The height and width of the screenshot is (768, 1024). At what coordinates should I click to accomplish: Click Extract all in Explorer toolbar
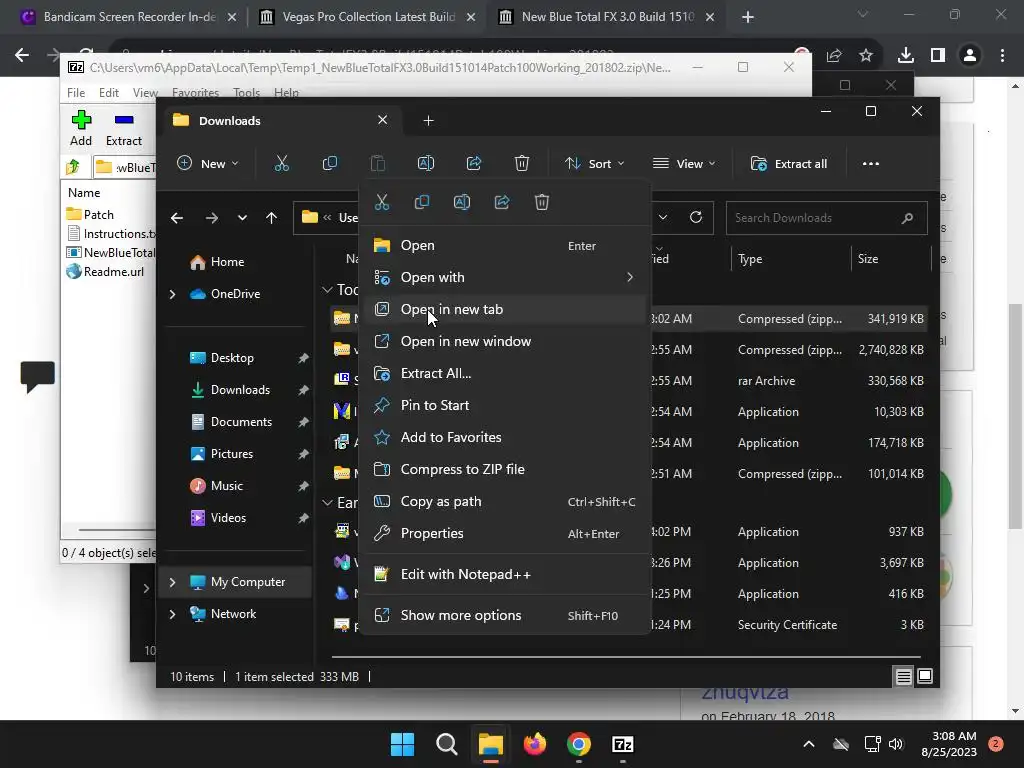[789, 163]
